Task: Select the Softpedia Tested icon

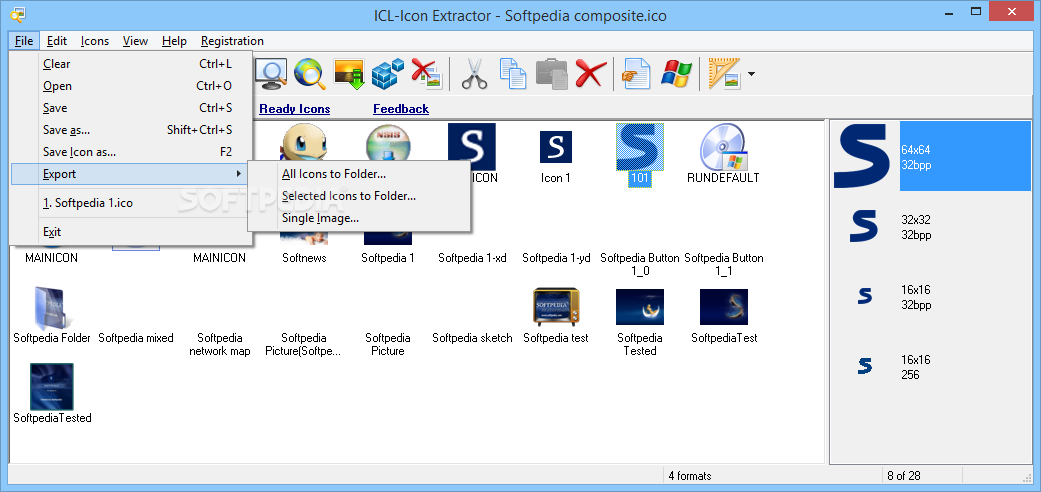Action: pyautogui.click(x=640, y=307)
